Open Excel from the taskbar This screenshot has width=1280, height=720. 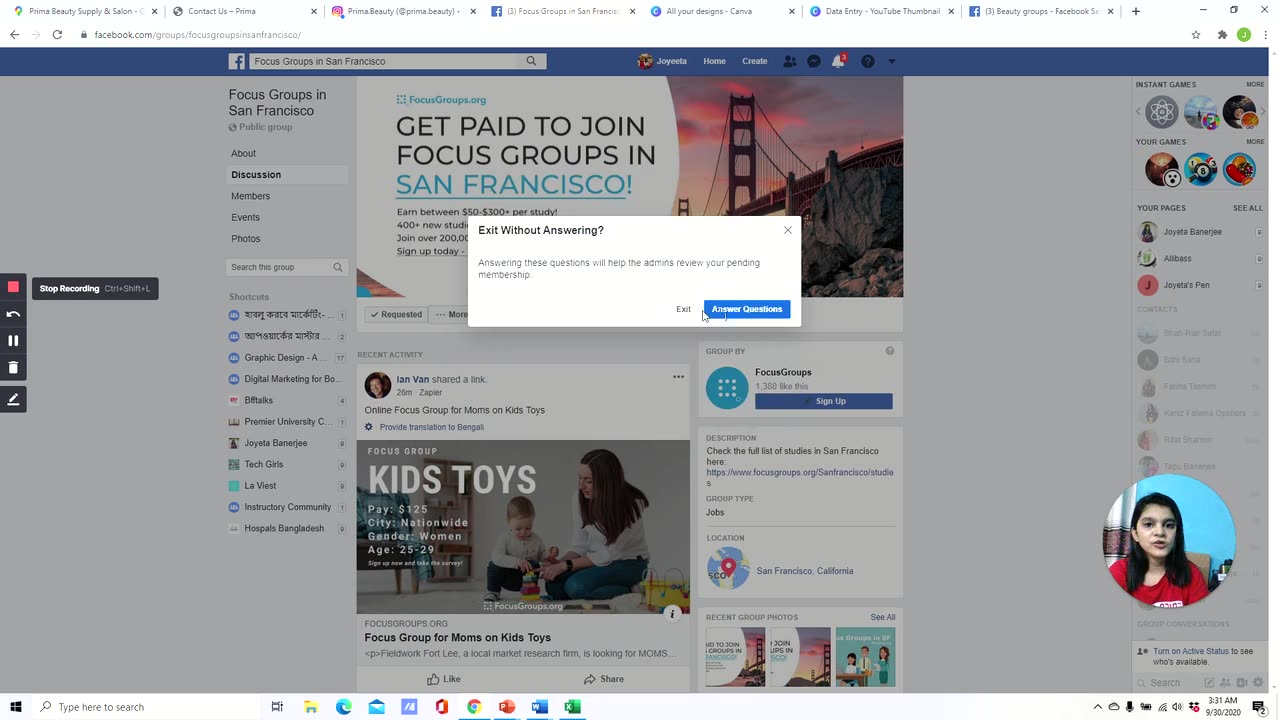[572, 707]
